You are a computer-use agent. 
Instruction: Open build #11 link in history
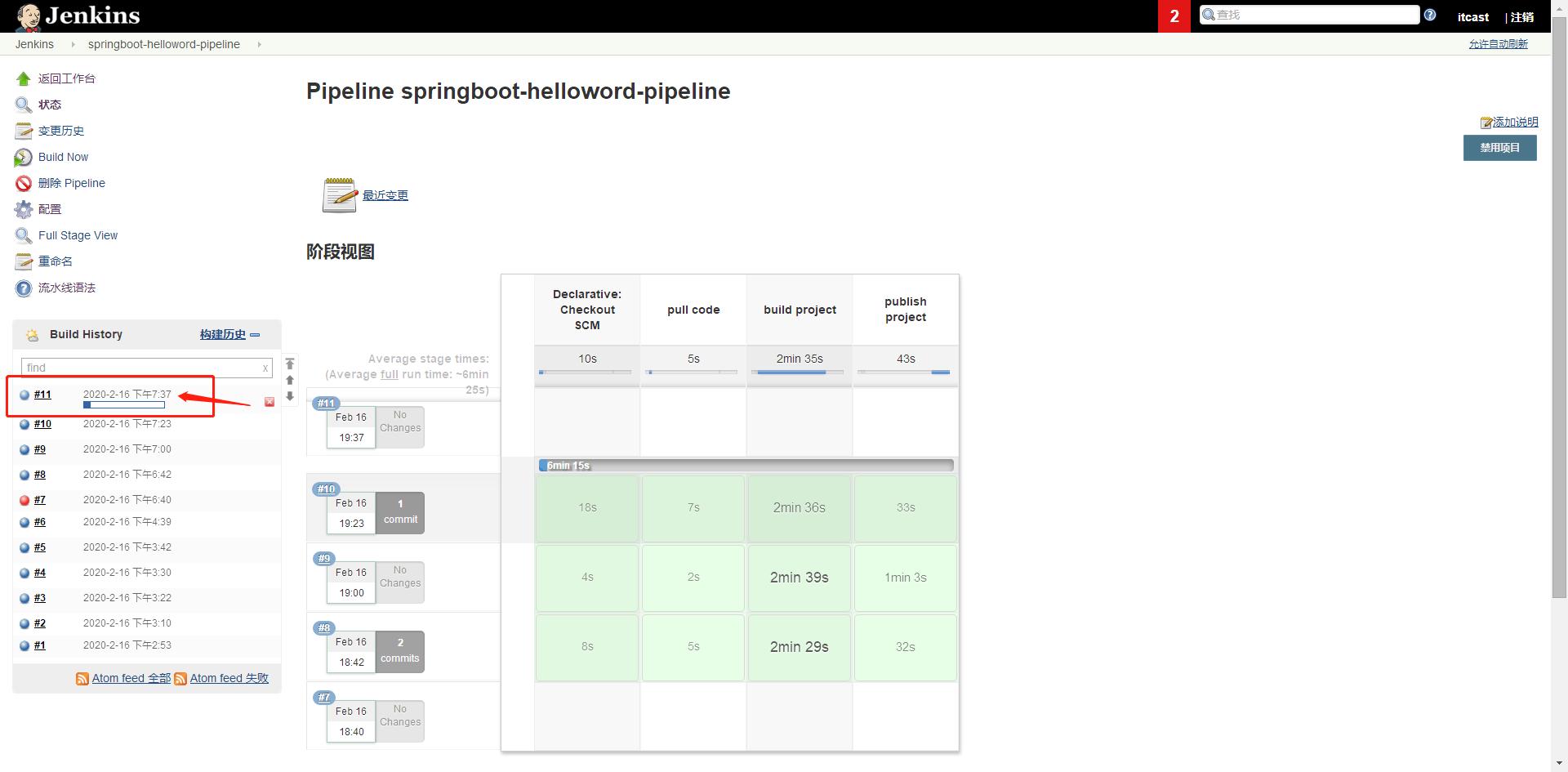tap(42, 395)
